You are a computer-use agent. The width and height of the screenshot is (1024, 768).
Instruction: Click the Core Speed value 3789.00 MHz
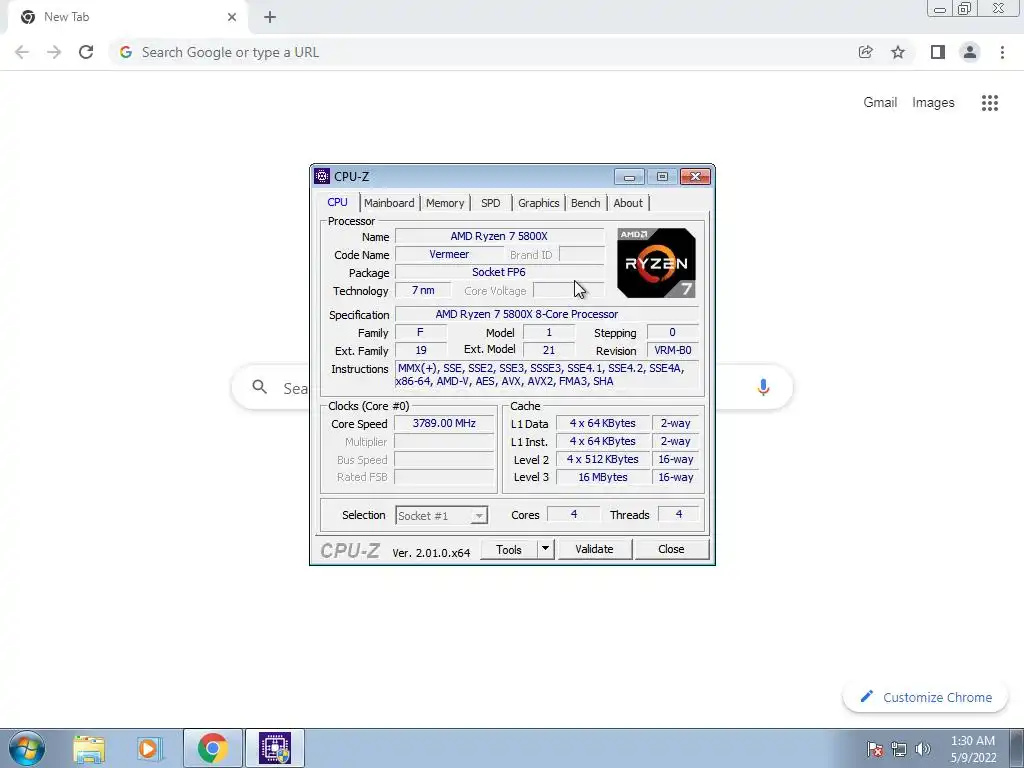click(x=444, y=423)
